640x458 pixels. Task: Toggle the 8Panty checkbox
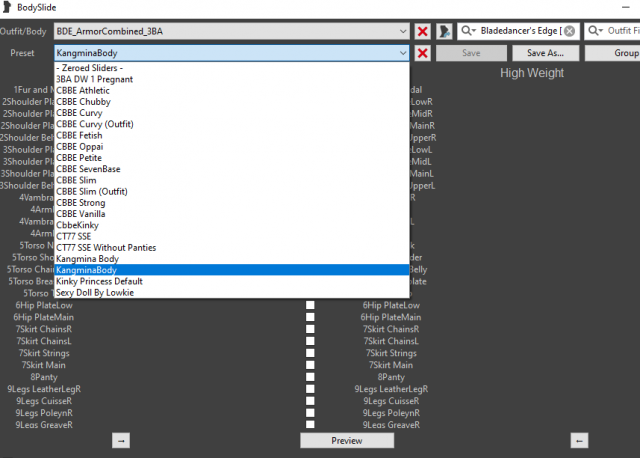click(310, 377)
